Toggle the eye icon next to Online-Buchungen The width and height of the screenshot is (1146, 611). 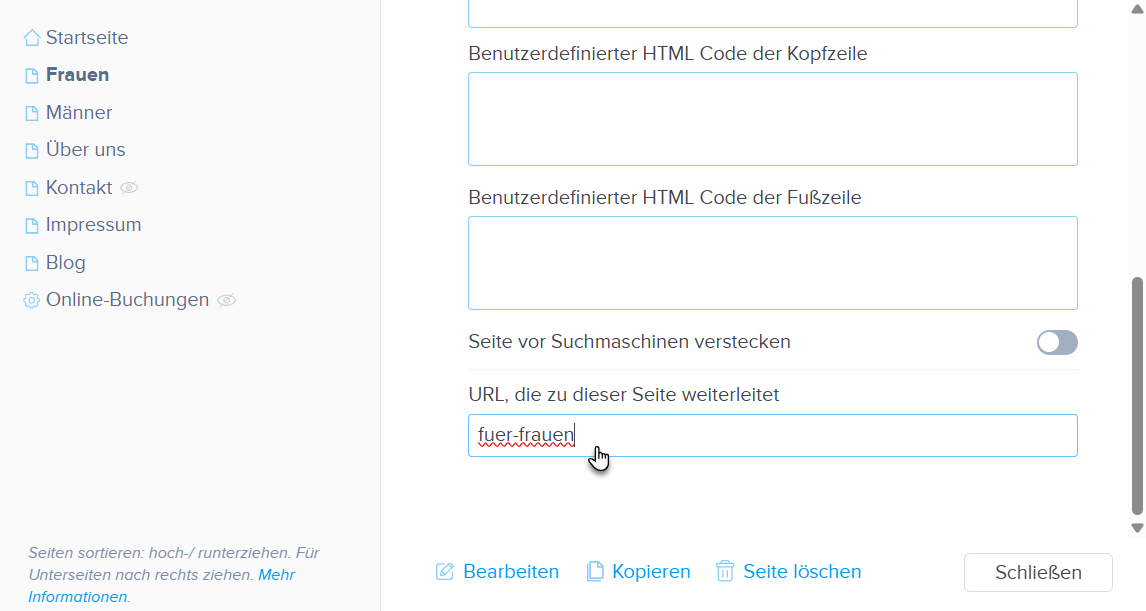click(227, 300)
